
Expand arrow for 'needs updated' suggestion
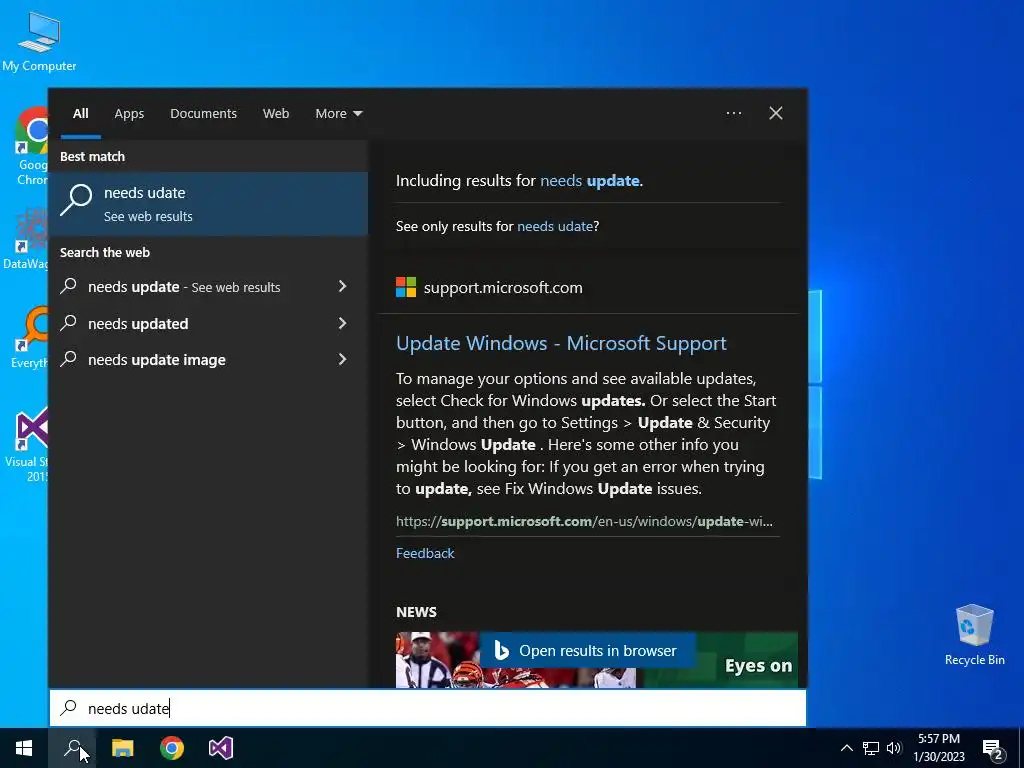(342, 323)
